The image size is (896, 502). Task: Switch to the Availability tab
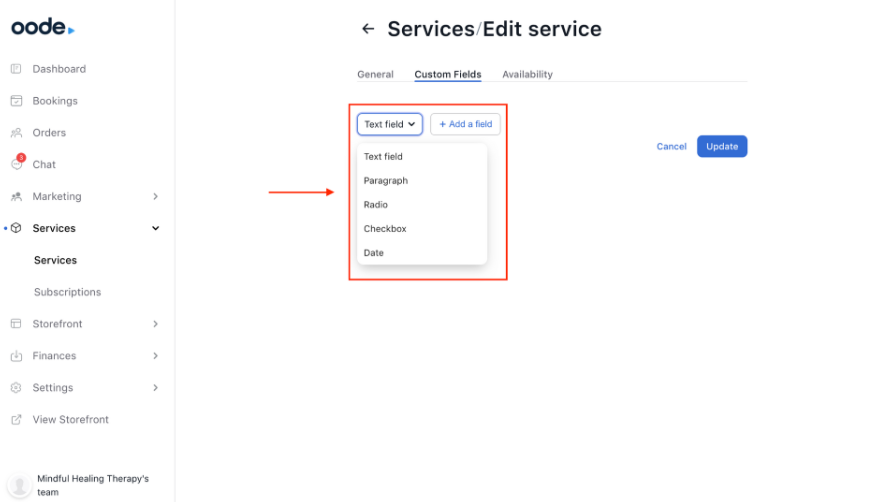click(x=527, y=75)
